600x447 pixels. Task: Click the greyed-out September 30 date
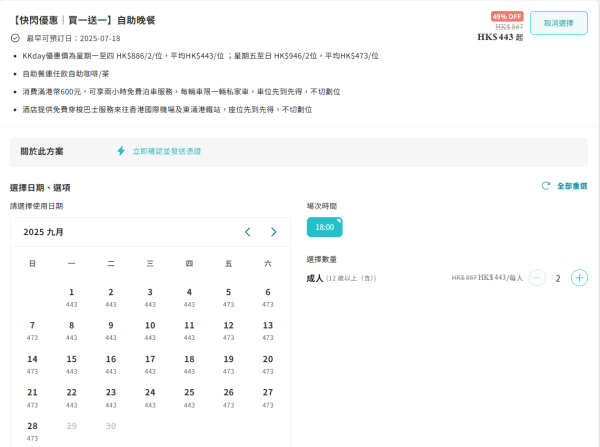click(x=111, y=426)
